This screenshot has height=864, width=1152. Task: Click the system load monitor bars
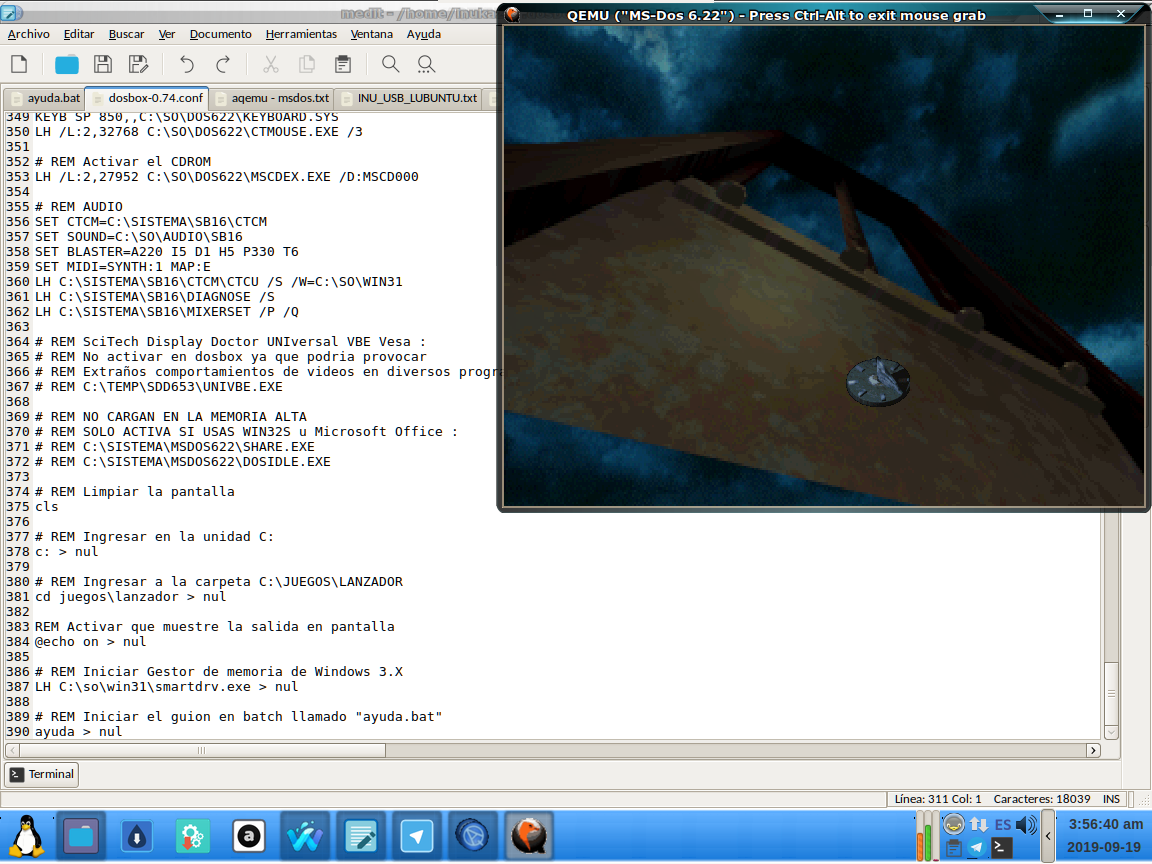(925, 836)
